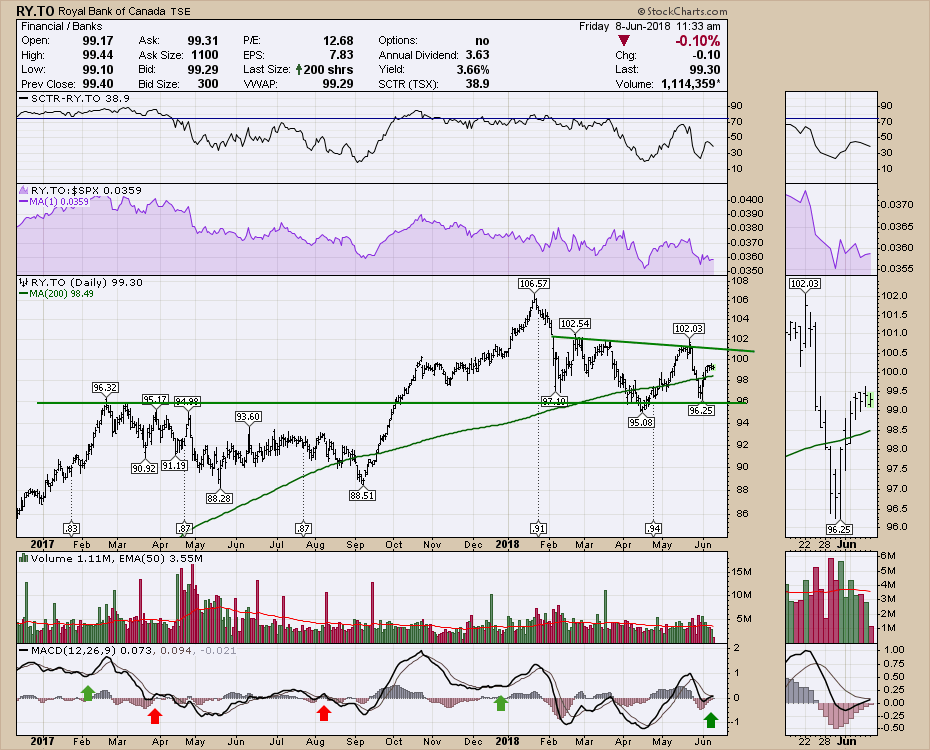This screenshot has height=750, width=930.
Task: Click the .91 dividend marker
Action: 538,528
